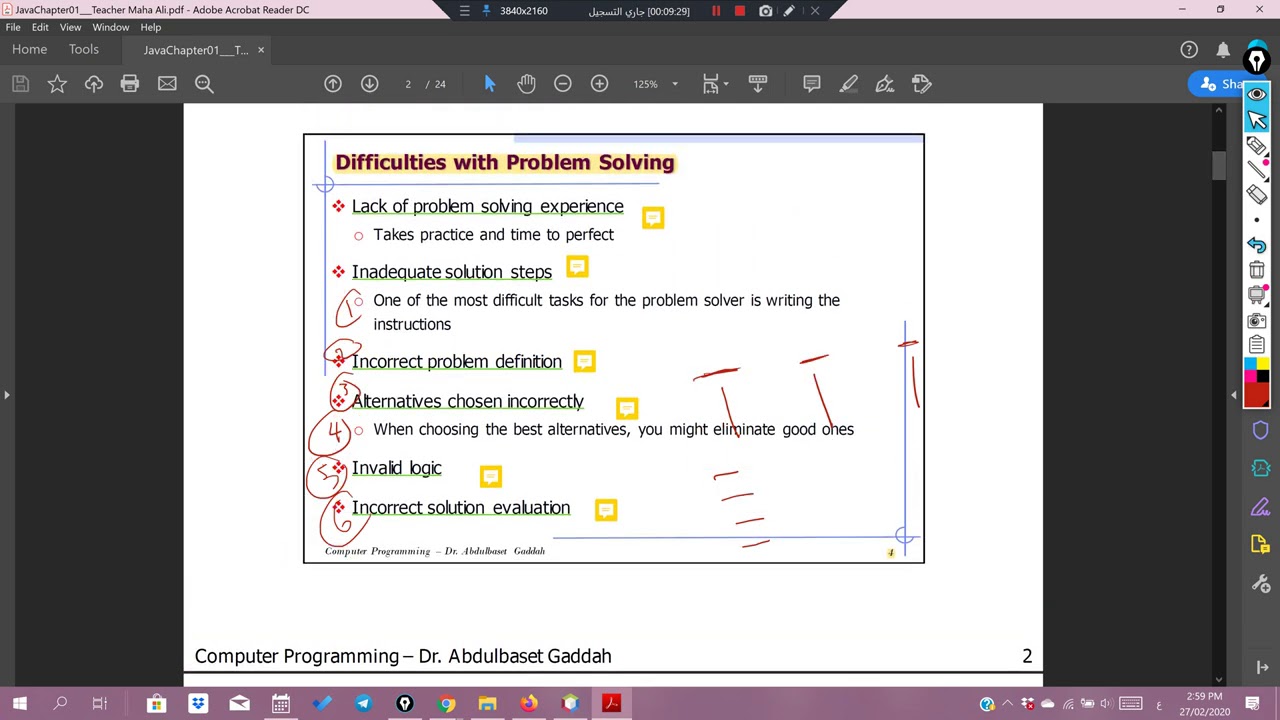The height and width of the screenshot is (720, 1280).
Task: Open the Find text search tool
Action: pyautogui.click(x=204, y=84)
